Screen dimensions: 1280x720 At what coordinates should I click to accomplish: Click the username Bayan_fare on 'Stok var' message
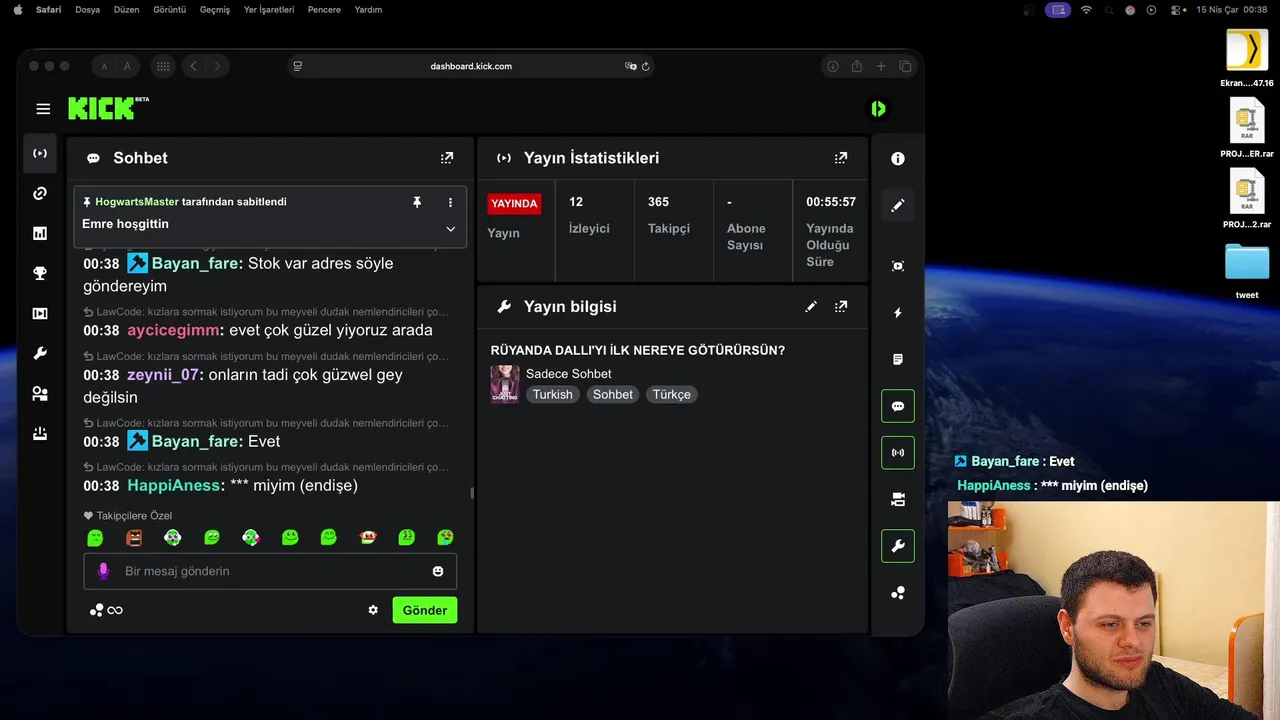pyautogui.click(x=196, y=263)
